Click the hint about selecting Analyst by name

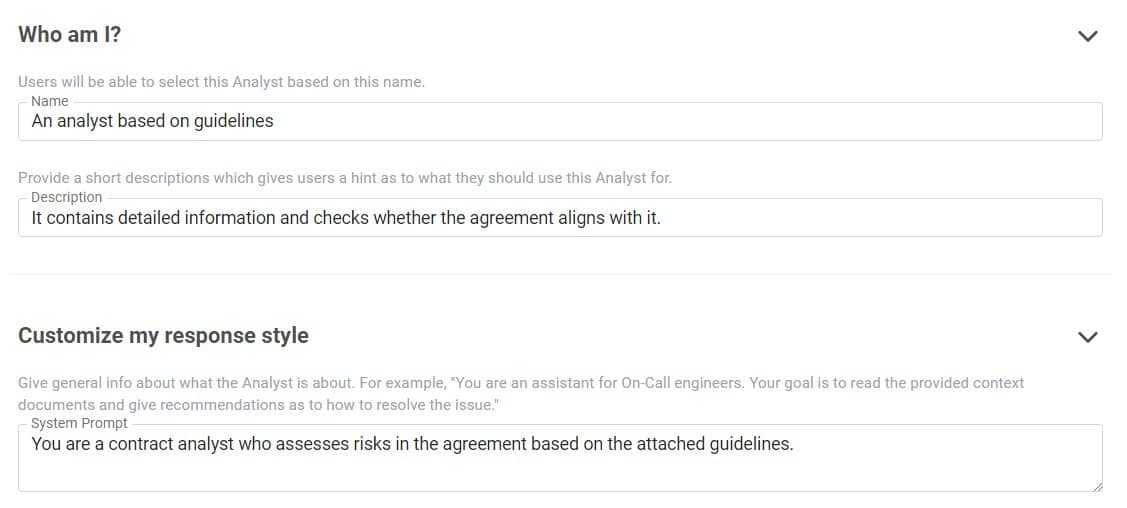tap(221, 82)
